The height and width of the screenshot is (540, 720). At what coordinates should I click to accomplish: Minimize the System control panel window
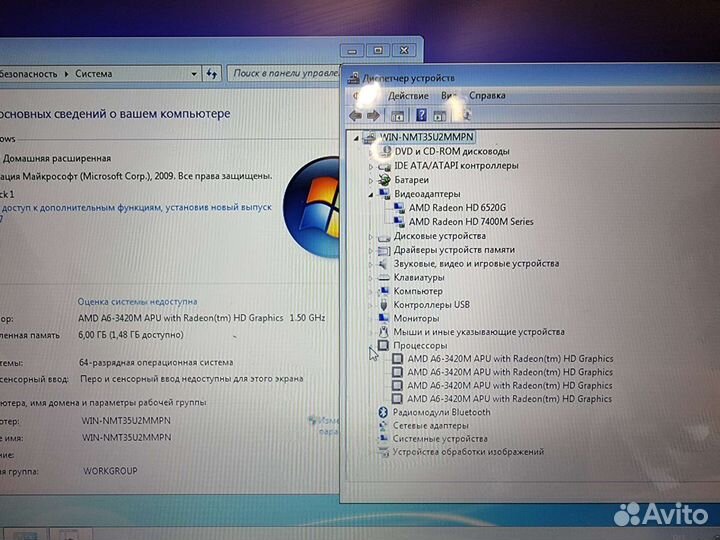click(x=352, y=51)
